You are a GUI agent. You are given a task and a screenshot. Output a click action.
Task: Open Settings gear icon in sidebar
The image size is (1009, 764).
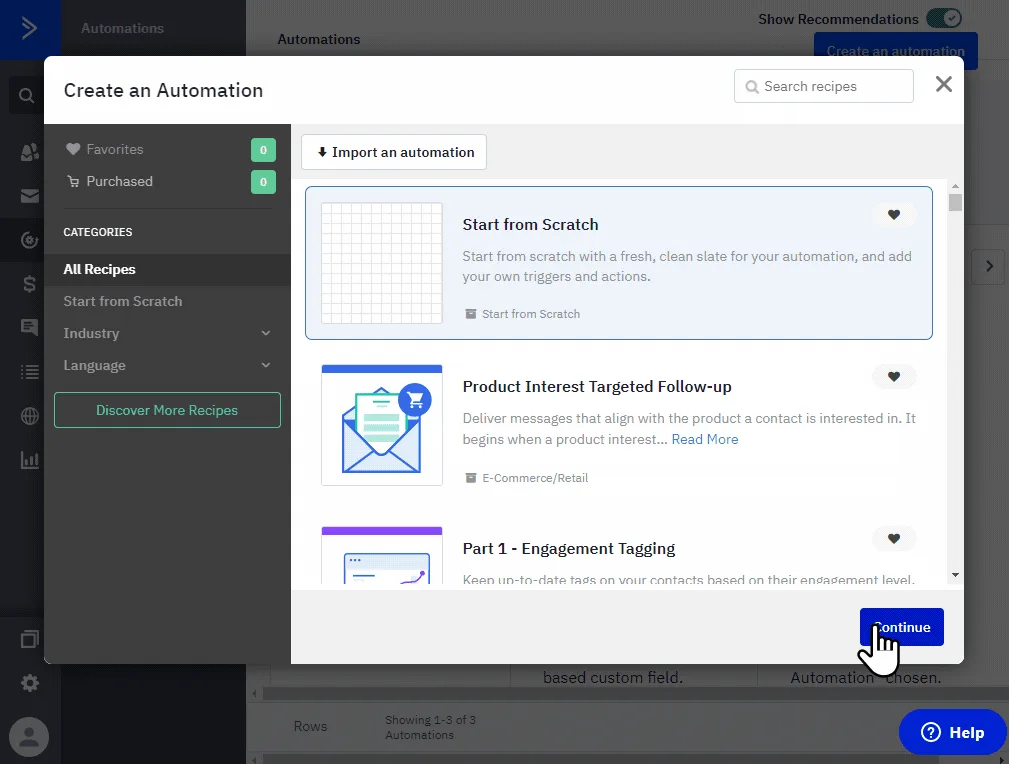[x=30, y=683]
